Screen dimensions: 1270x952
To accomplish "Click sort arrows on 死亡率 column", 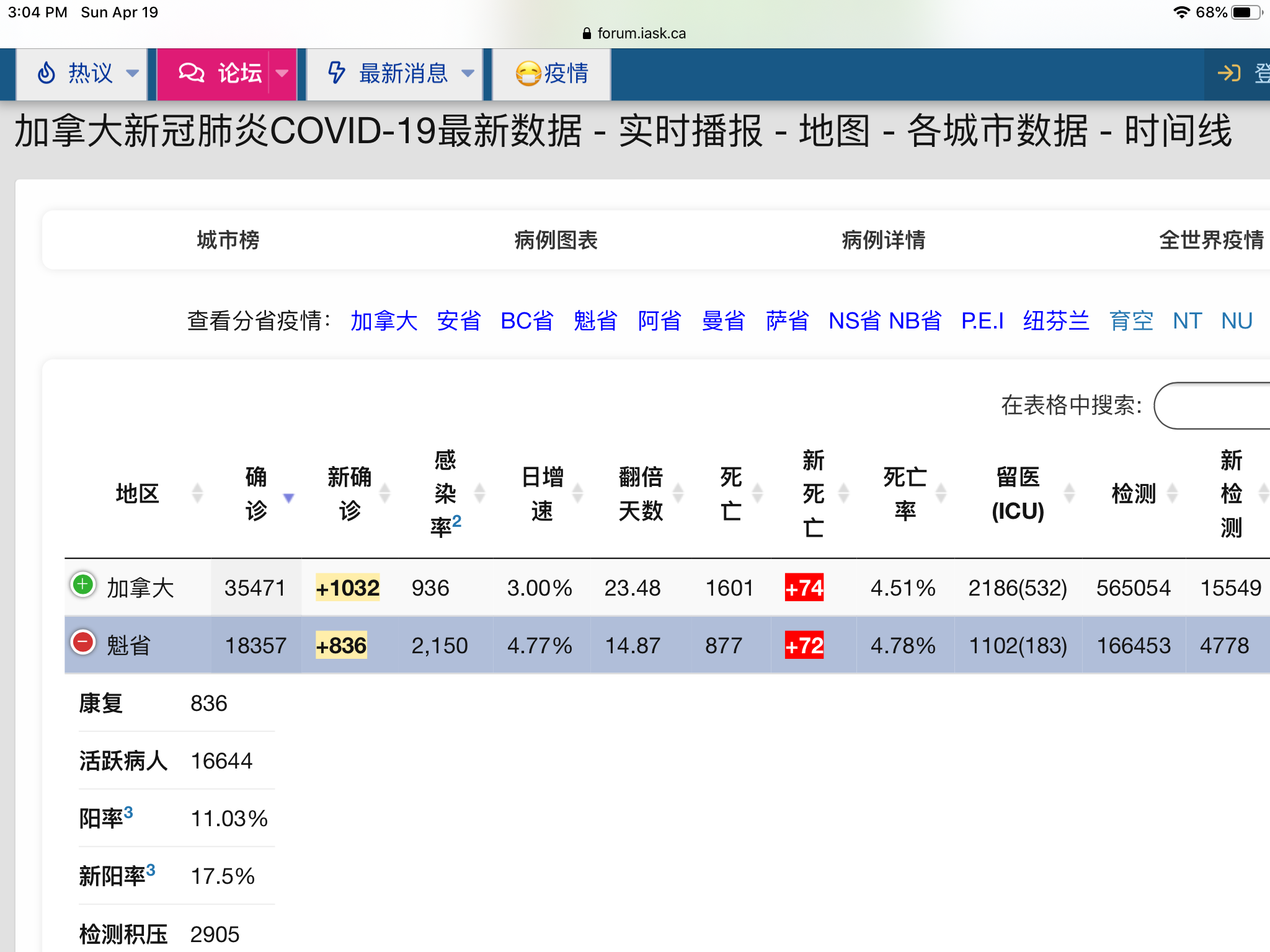I will (x=941, y=493).
